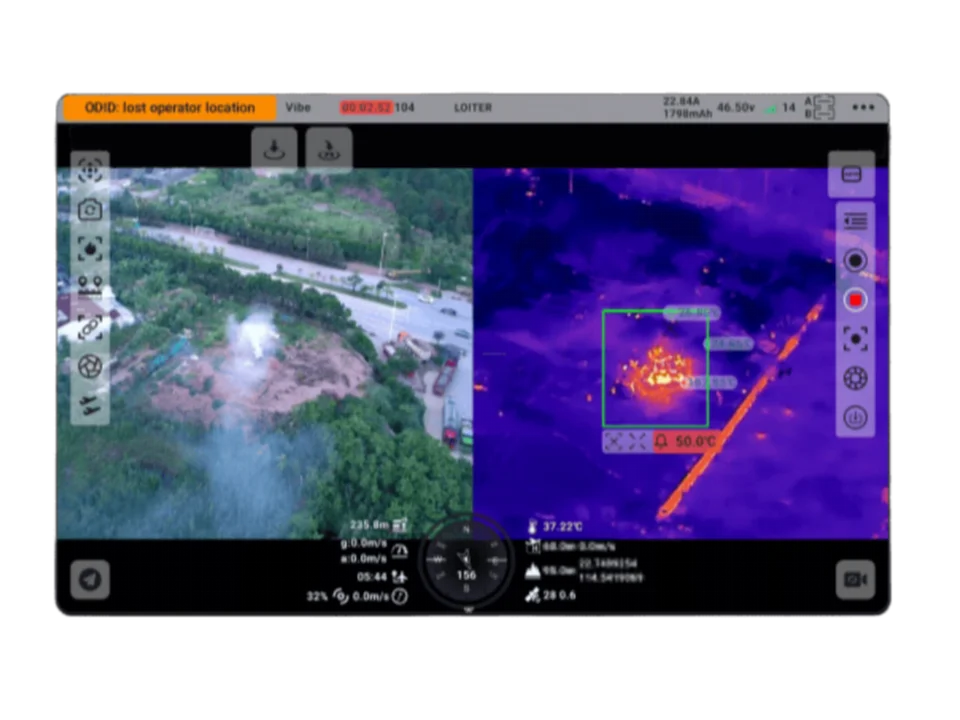Tap the focus target icon in right toolbar
The width and height of the screenshot is (960, 720).
855,339
